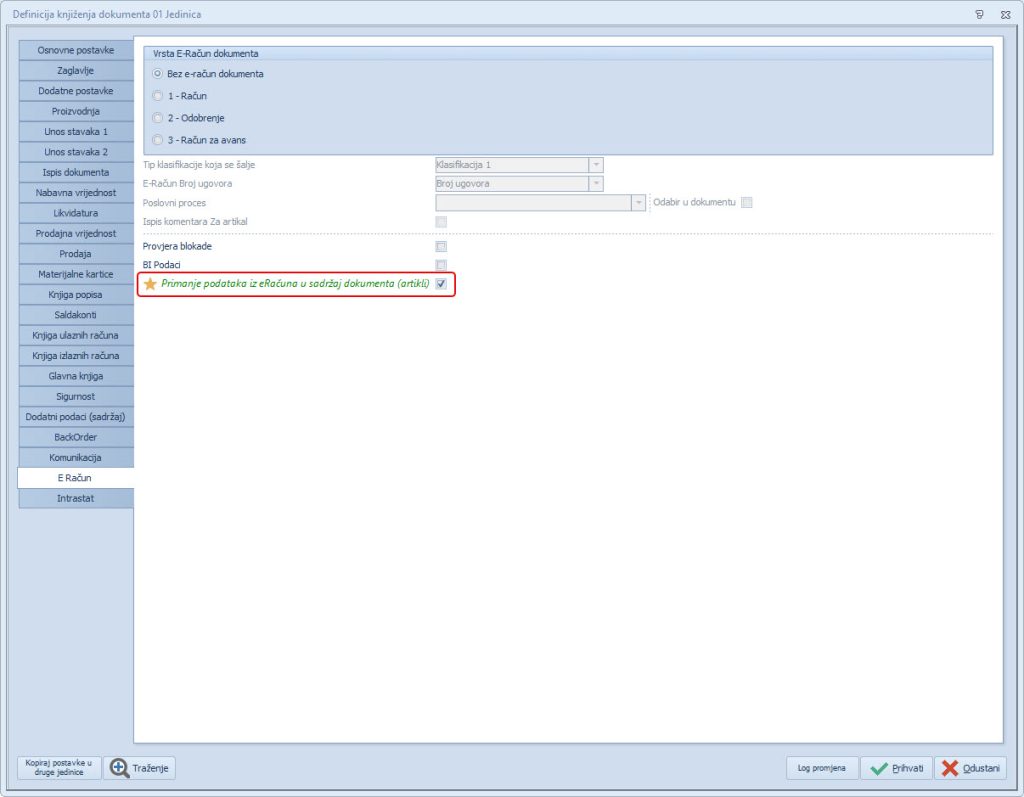Select '3 - Račun za avans' option

(x=158, y=140)
